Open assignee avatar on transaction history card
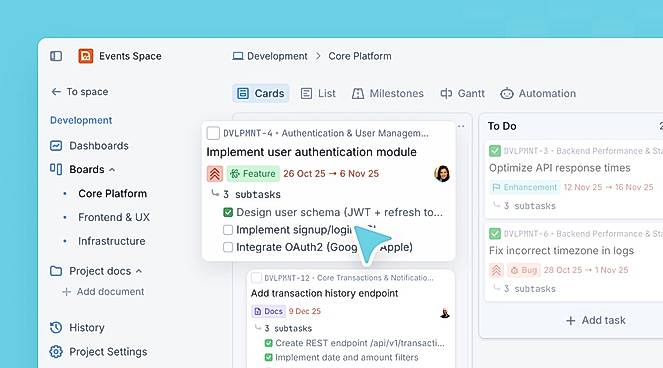The width and height of the screenshot is (663, 368). (444, 313)
